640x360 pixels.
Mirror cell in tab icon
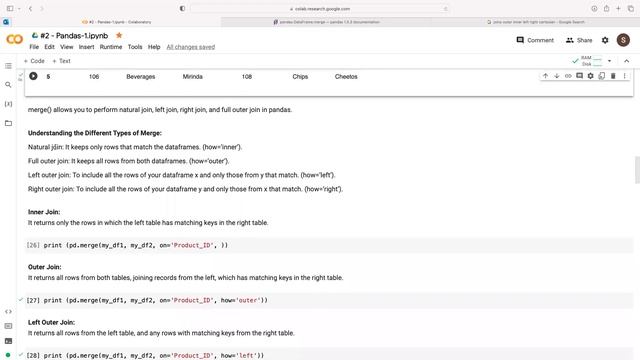point(602,76)
